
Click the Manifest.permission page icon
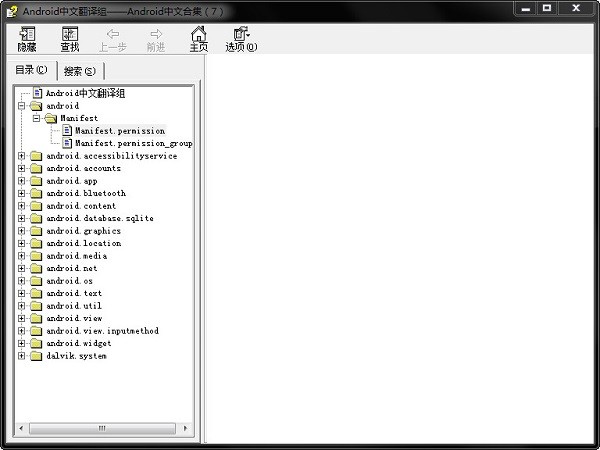tap(67, 131)
